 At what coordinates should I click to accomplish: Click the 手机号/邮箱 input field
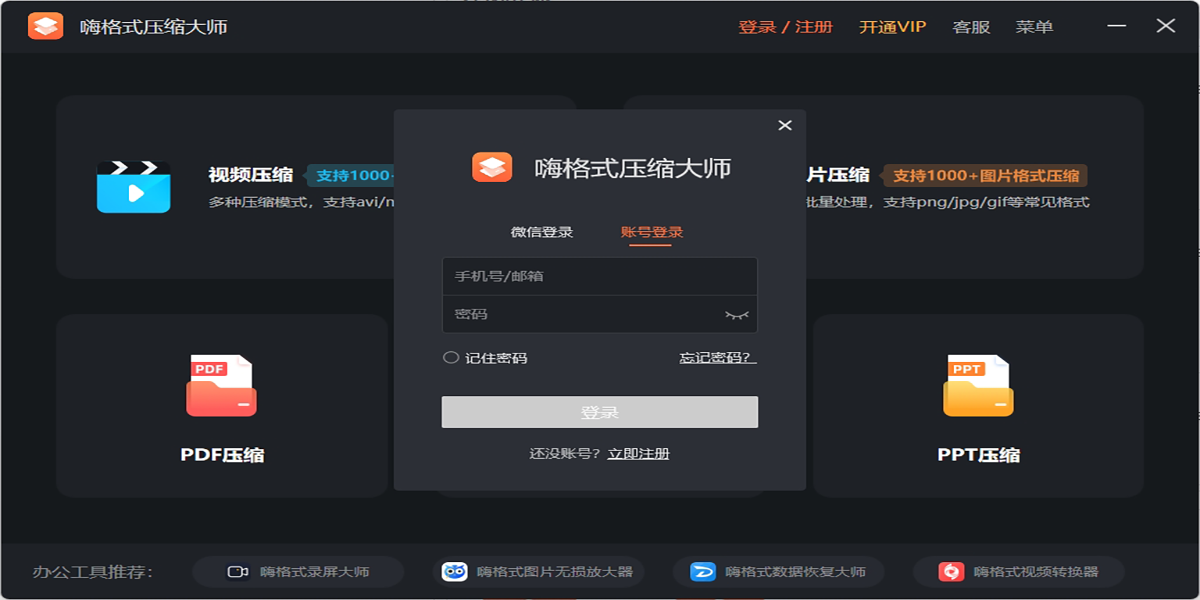598,276
